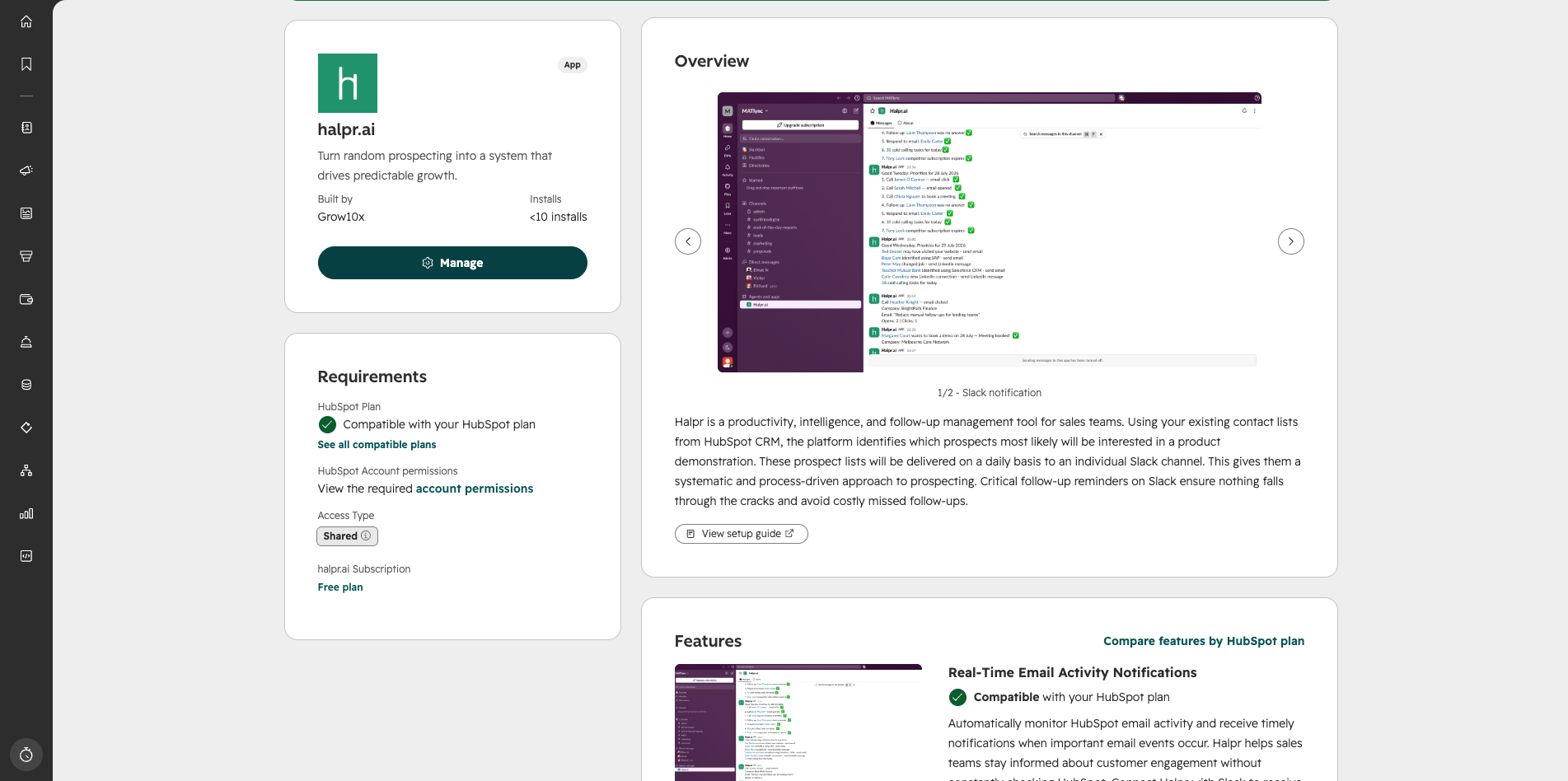Viewport: 1568px width, 781px height.
Task: Click the "halpr.ai" app title
Action: pyautogui.click(x=346, y=129)
